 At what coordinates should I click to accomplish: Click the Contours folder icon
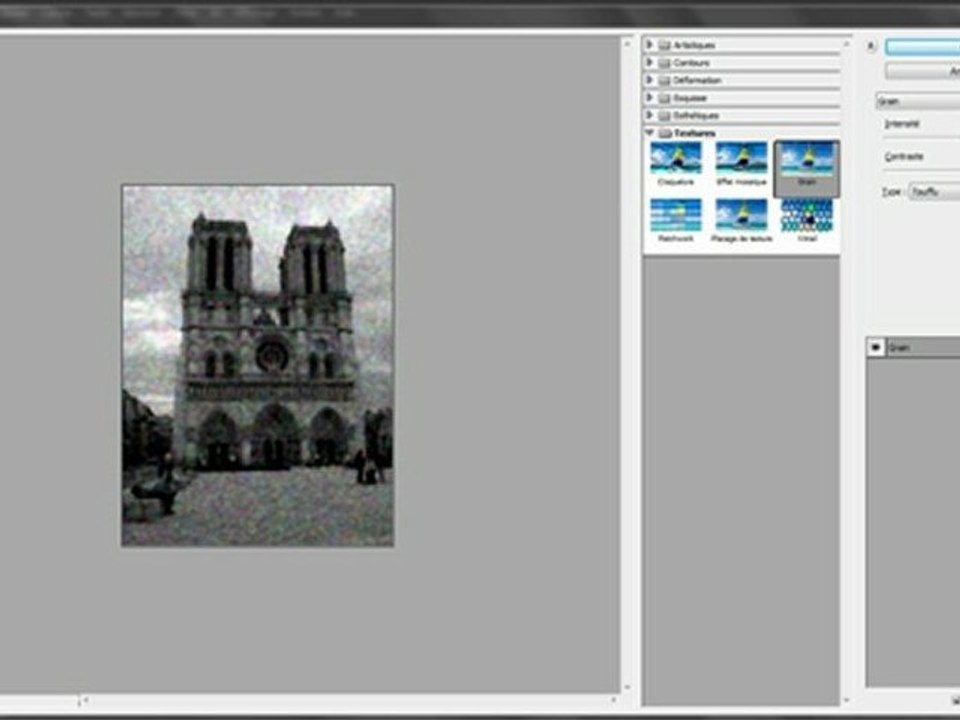click(x=665, y=63)
